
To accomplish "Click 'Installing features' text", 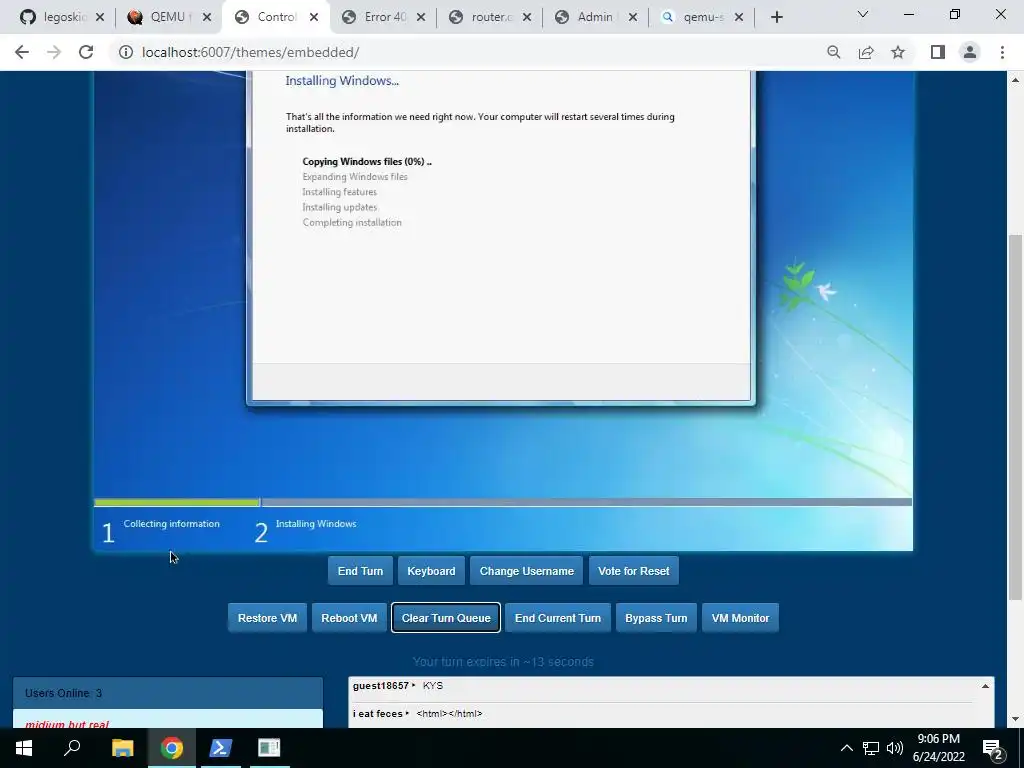I will [x=340, y=192].
